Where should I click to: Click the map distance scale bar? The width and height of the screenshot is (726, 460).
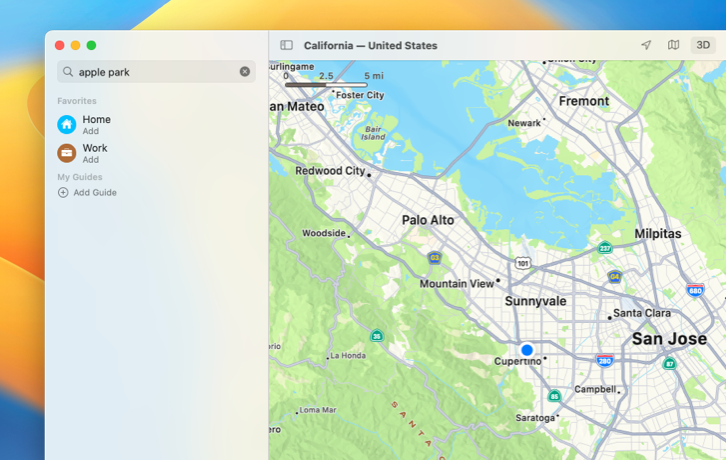[326, 85]
